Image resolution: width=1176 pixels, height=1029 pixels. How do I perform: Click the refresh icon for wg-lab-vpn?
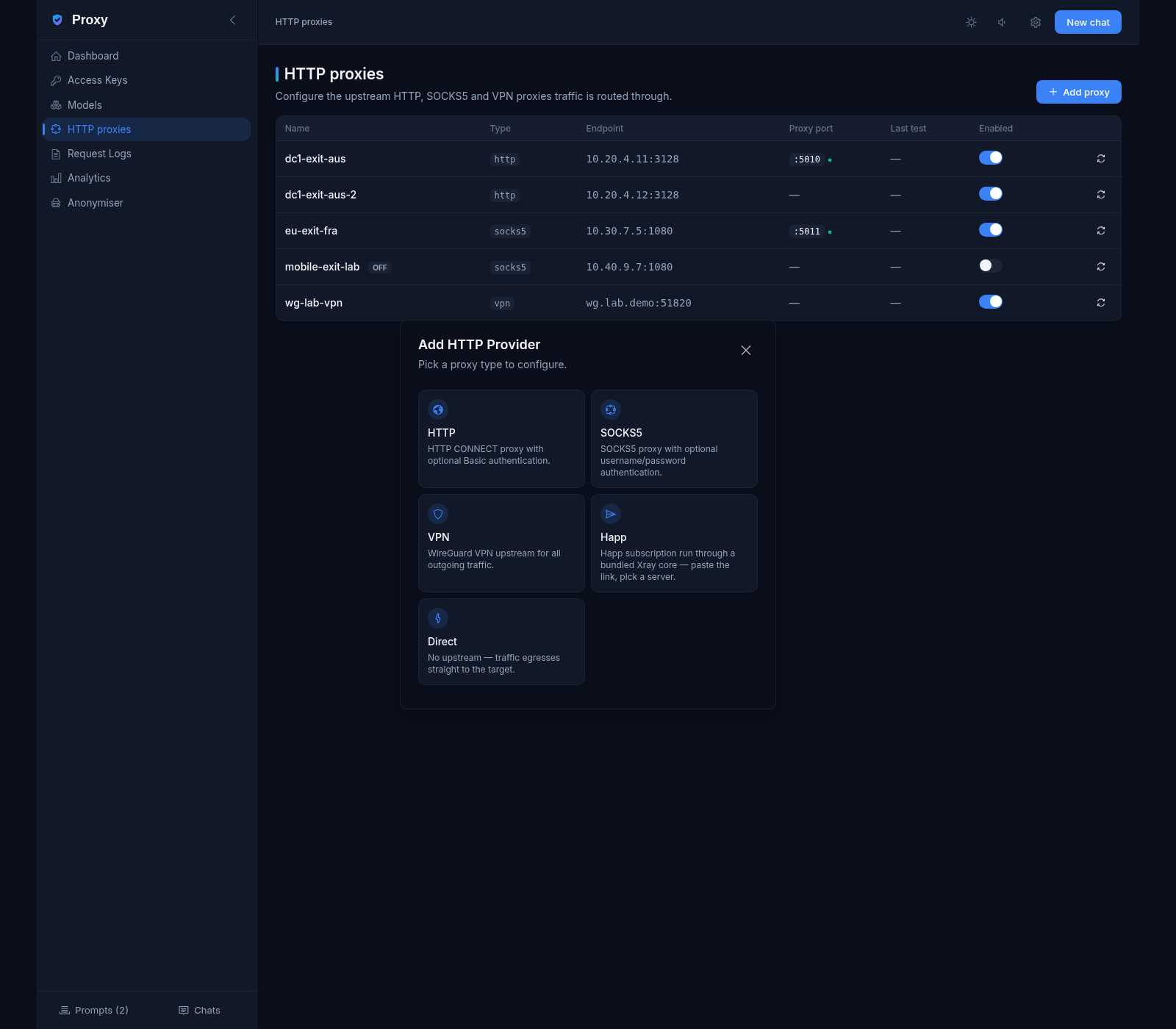point(1101,303)
